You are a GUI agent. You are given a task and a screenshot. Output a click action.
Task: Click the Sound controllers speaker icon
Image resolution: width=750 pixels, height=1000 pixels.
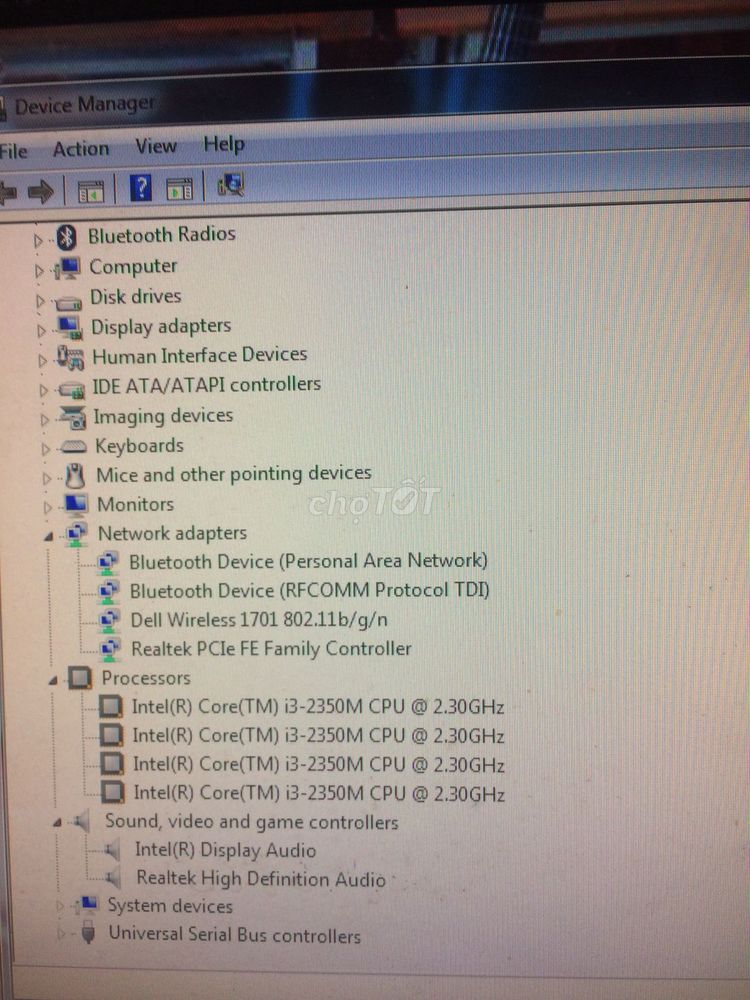(x=81, y=821)
